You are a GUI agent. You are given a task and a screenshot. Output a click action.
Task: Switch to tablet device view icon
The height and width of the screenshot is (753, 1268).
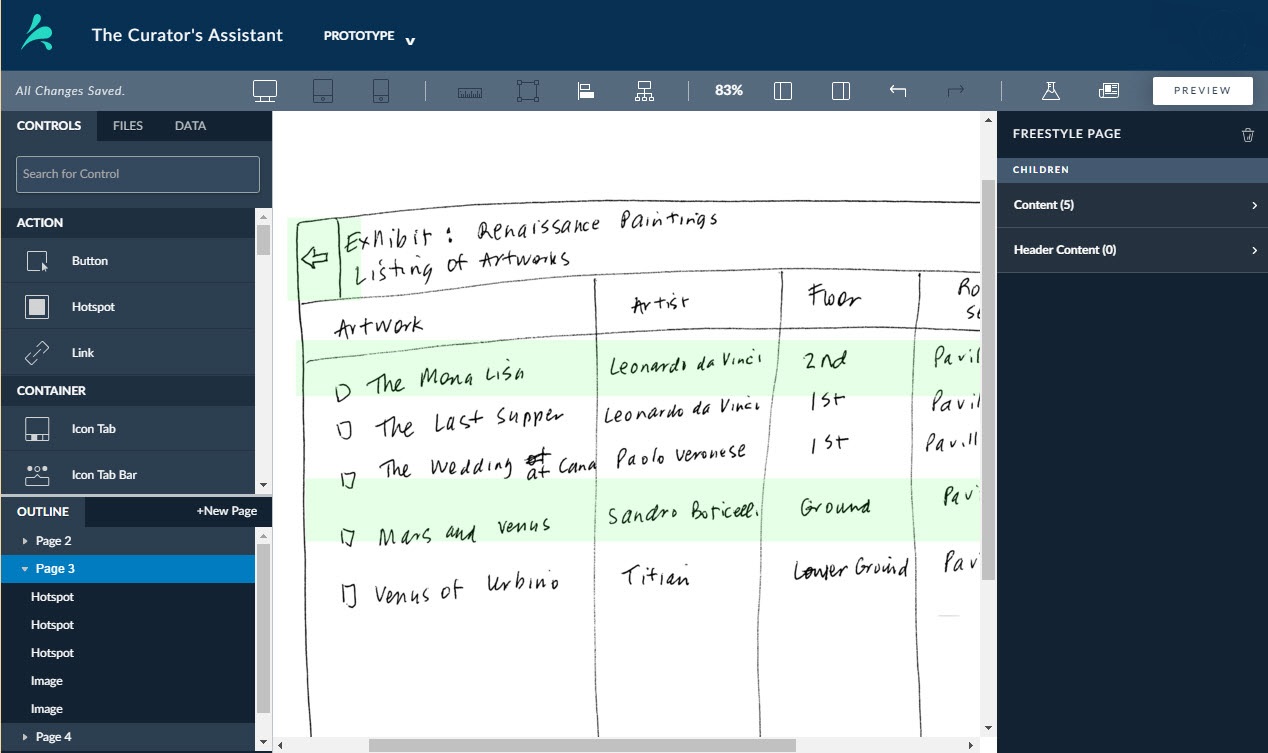tap(322, 91)
